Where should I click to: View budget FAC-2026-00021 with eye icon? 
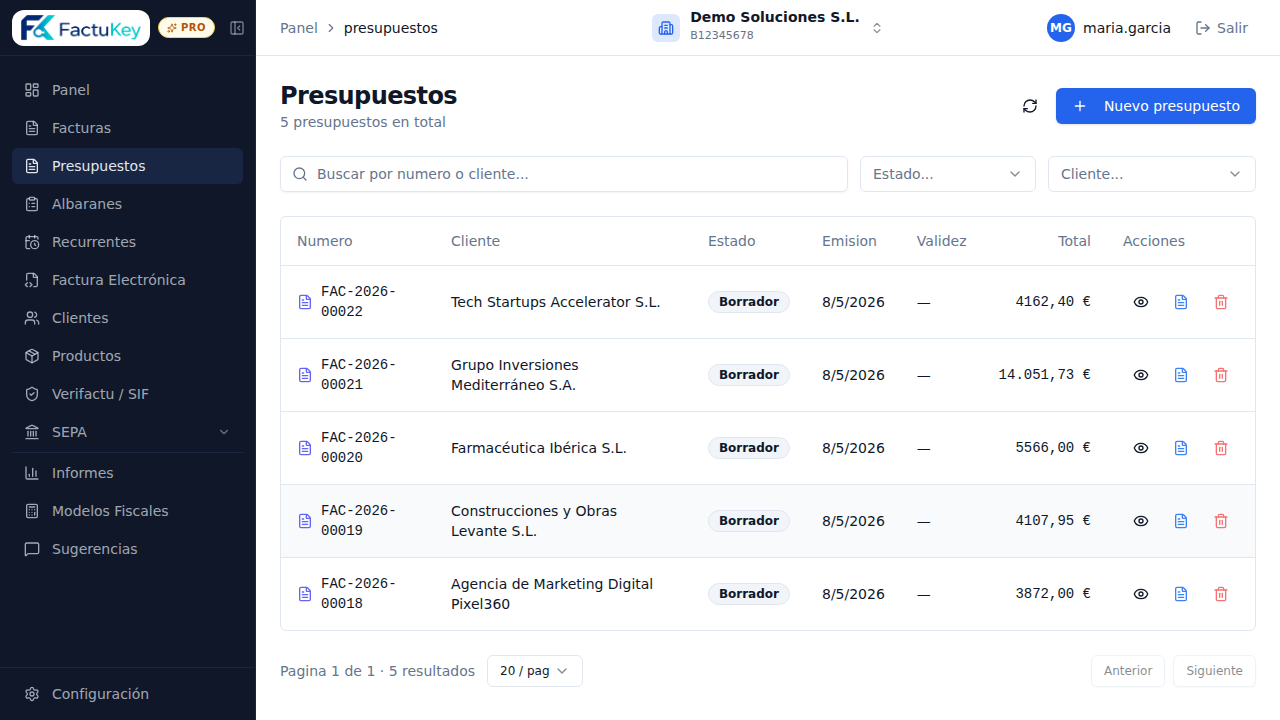[x=1141, y=375]
